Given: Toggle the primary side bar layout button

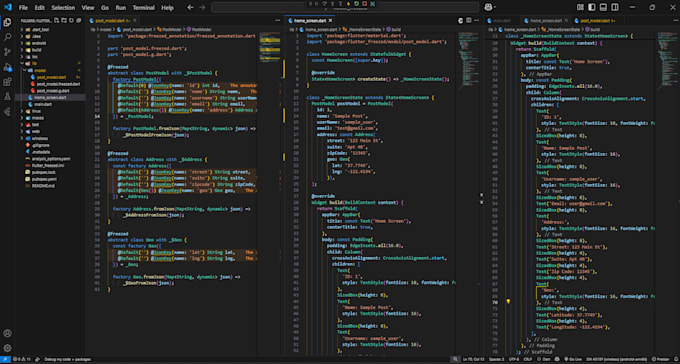Looking at the screenshot, I should tap(592, 7).
